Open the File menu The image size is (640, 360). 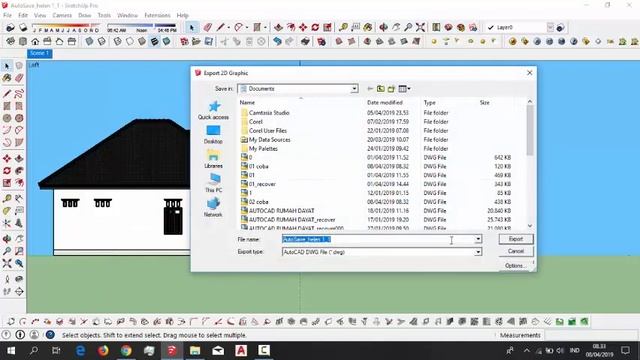[x=7, y=15]
